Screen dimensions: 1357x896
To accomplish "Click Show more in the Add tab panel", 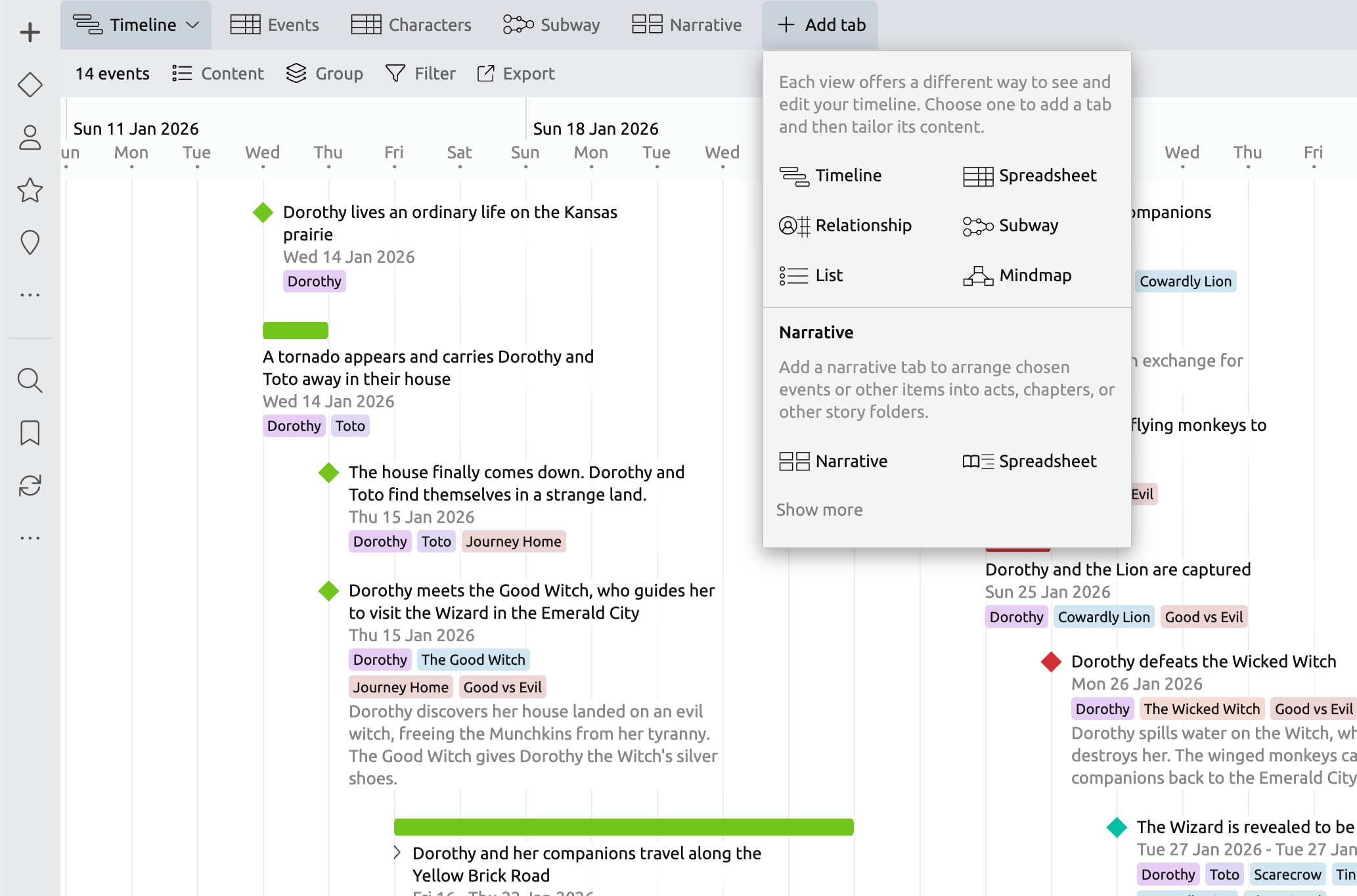I will 819,510.
